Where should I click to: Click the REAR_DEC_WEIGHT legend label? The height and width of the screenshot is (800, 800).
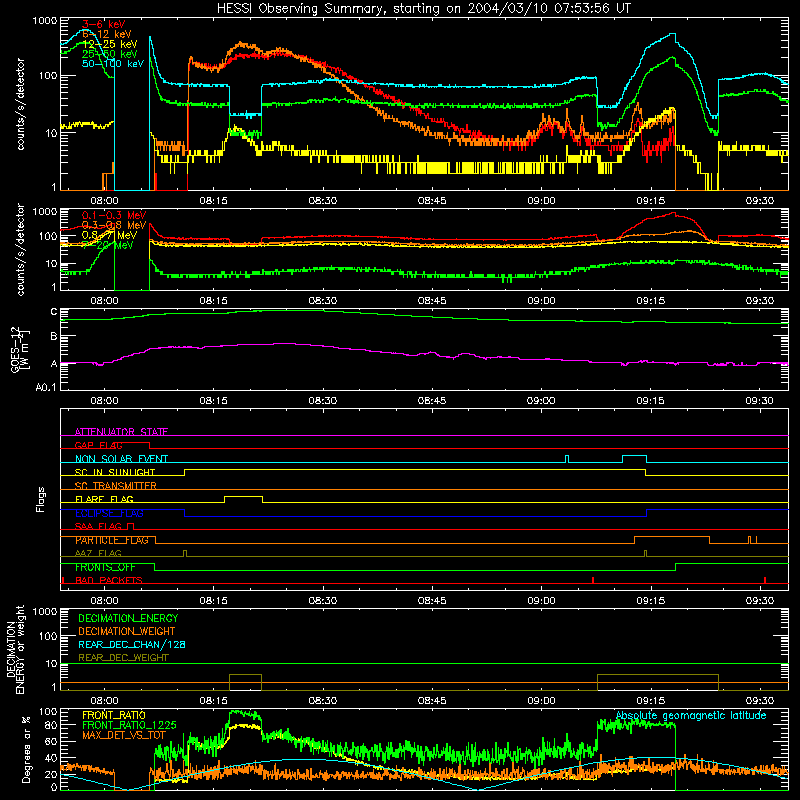(123, 658)
